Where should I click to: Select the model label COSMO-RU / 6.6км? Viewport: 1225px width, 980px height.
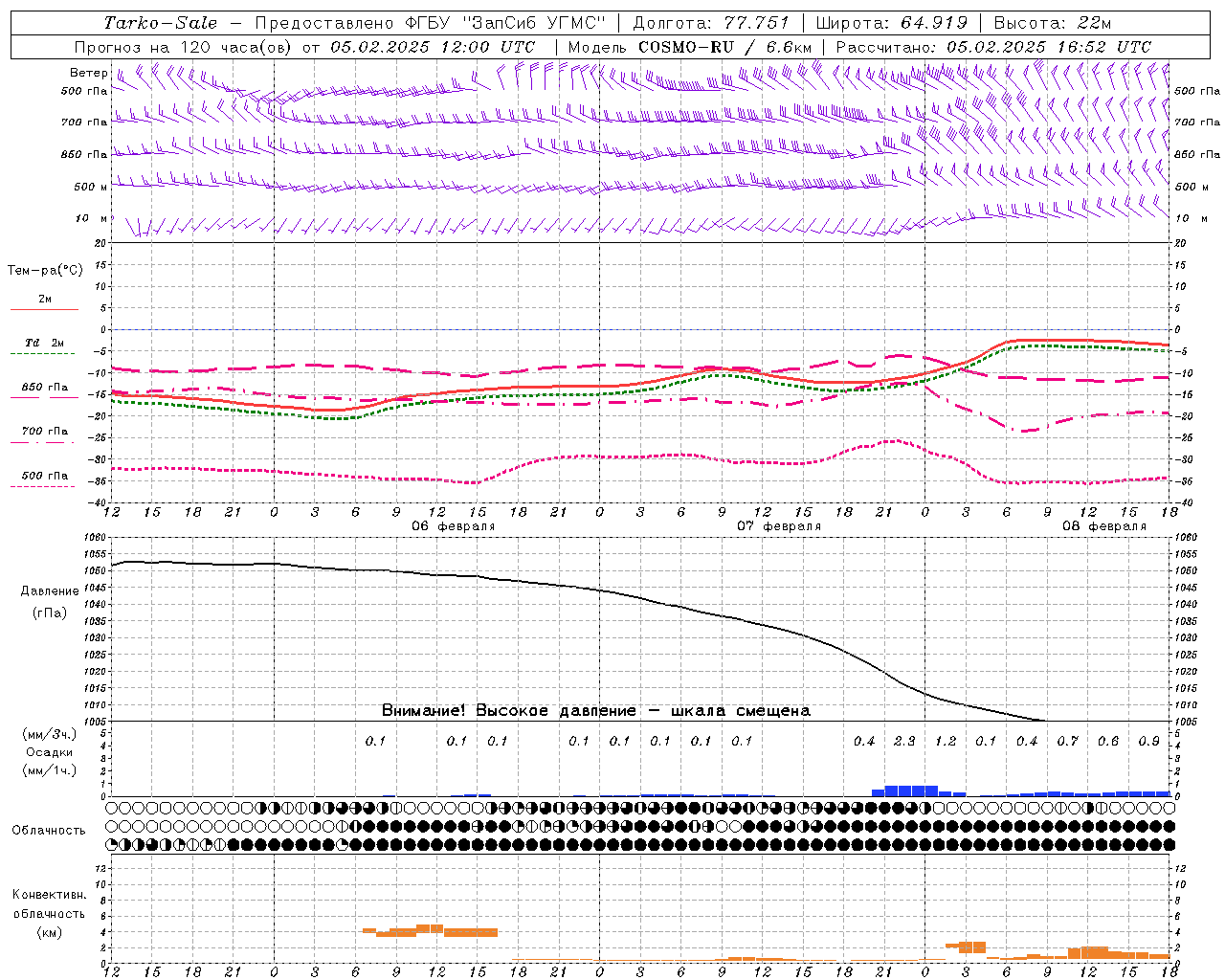[724, 47]
